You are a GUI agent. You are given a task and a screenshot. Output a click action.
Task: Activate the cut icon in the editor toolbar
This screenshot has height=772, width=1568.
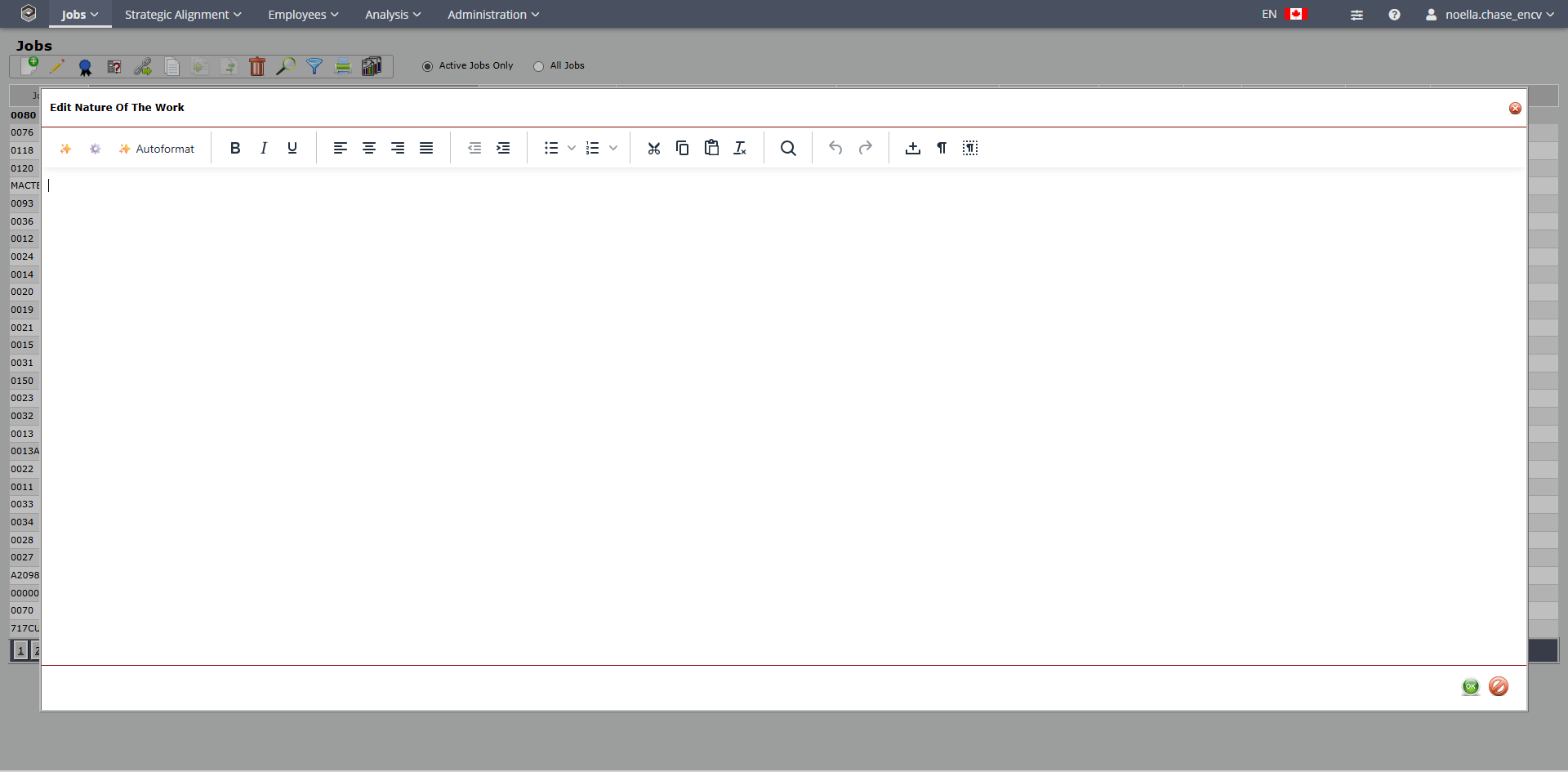pyautogui.click(x=653, y=148)
